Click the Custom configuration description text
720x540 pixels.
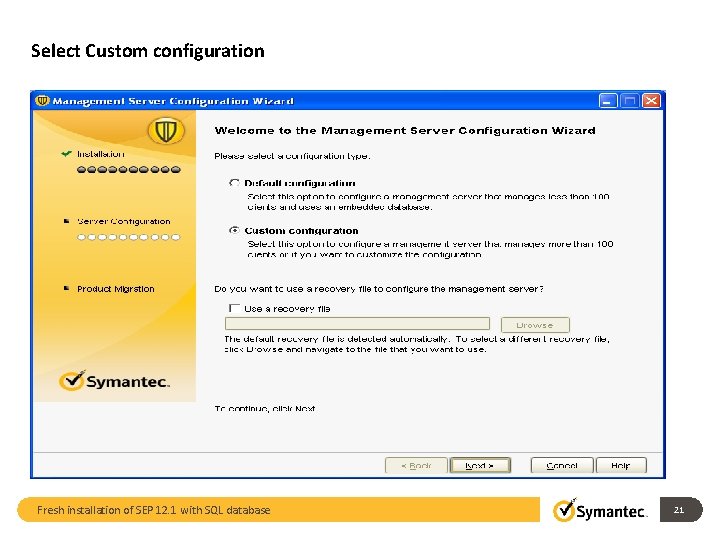(430, 249)
